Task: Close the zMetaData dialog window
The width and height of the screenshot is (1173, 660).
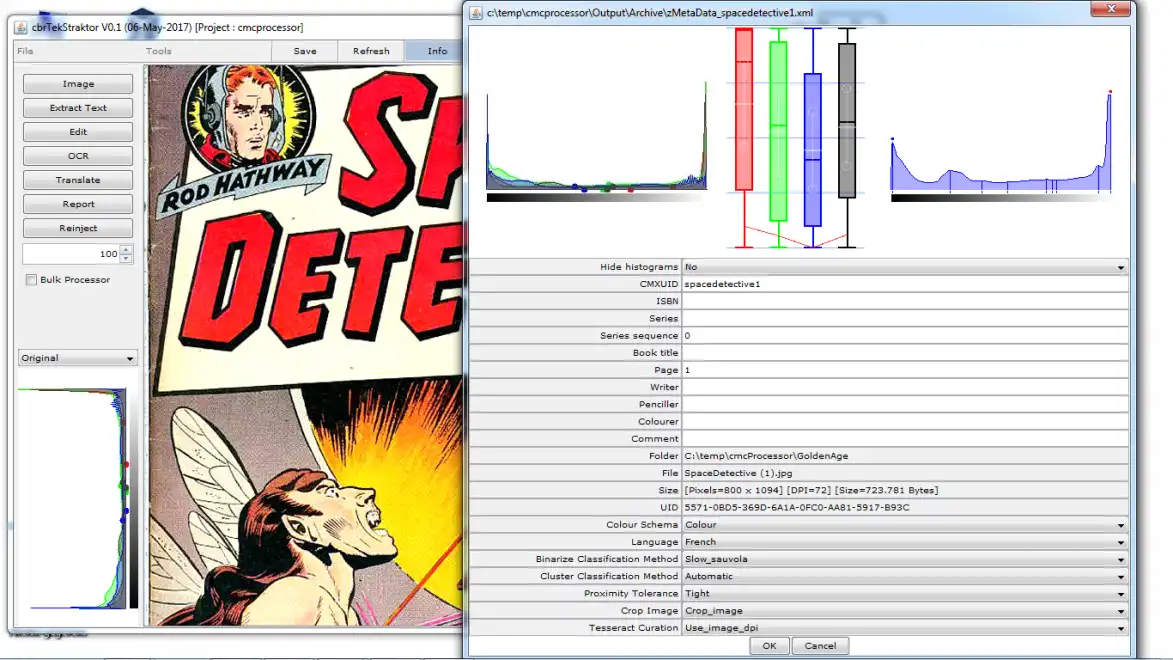Action: point(1111,9)
